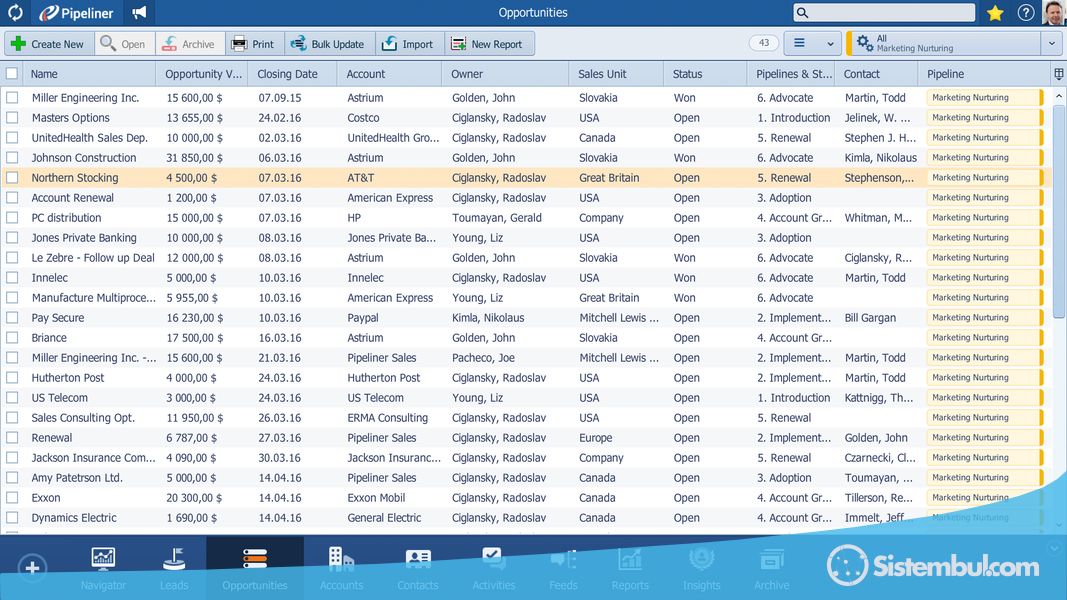Click the favorites star icon
The width and height of the screenshot is (1067, 600).
pos(995,13)
